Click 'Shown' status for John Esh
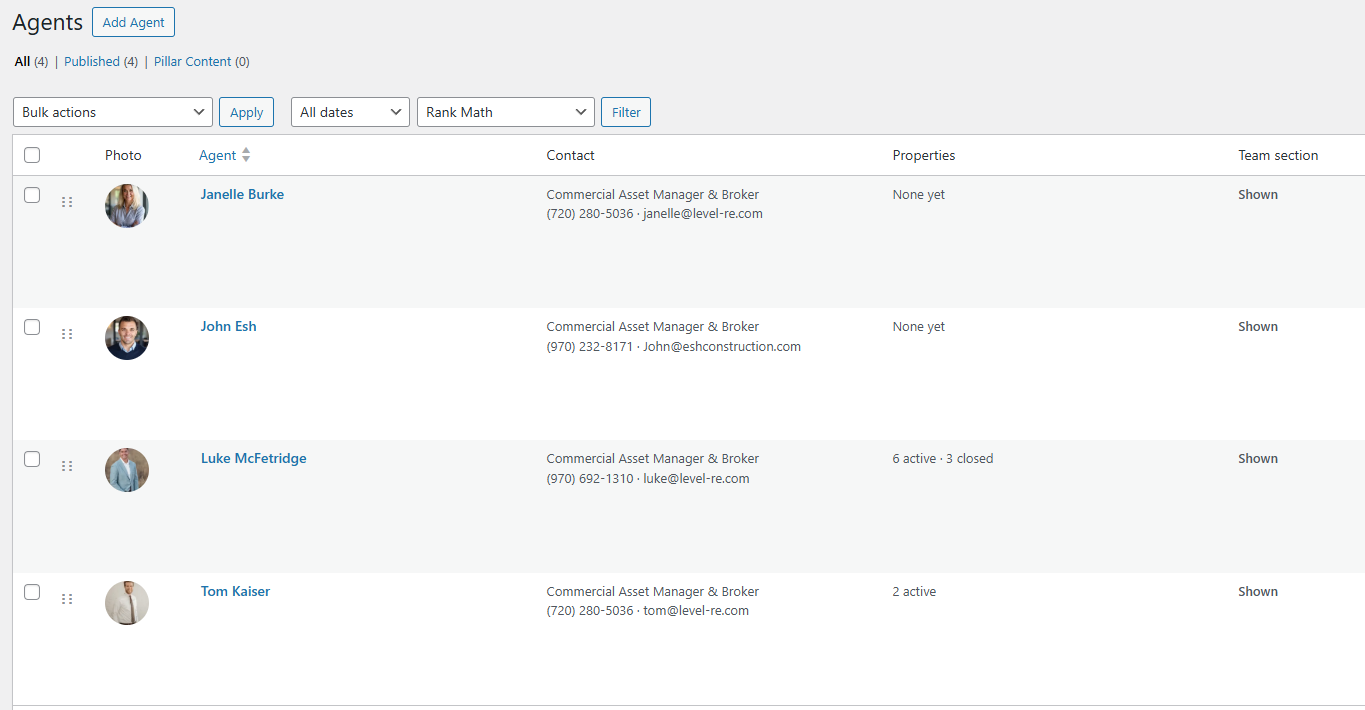Viewport: 1365px width, 710px height. [x=1258, y=327]
